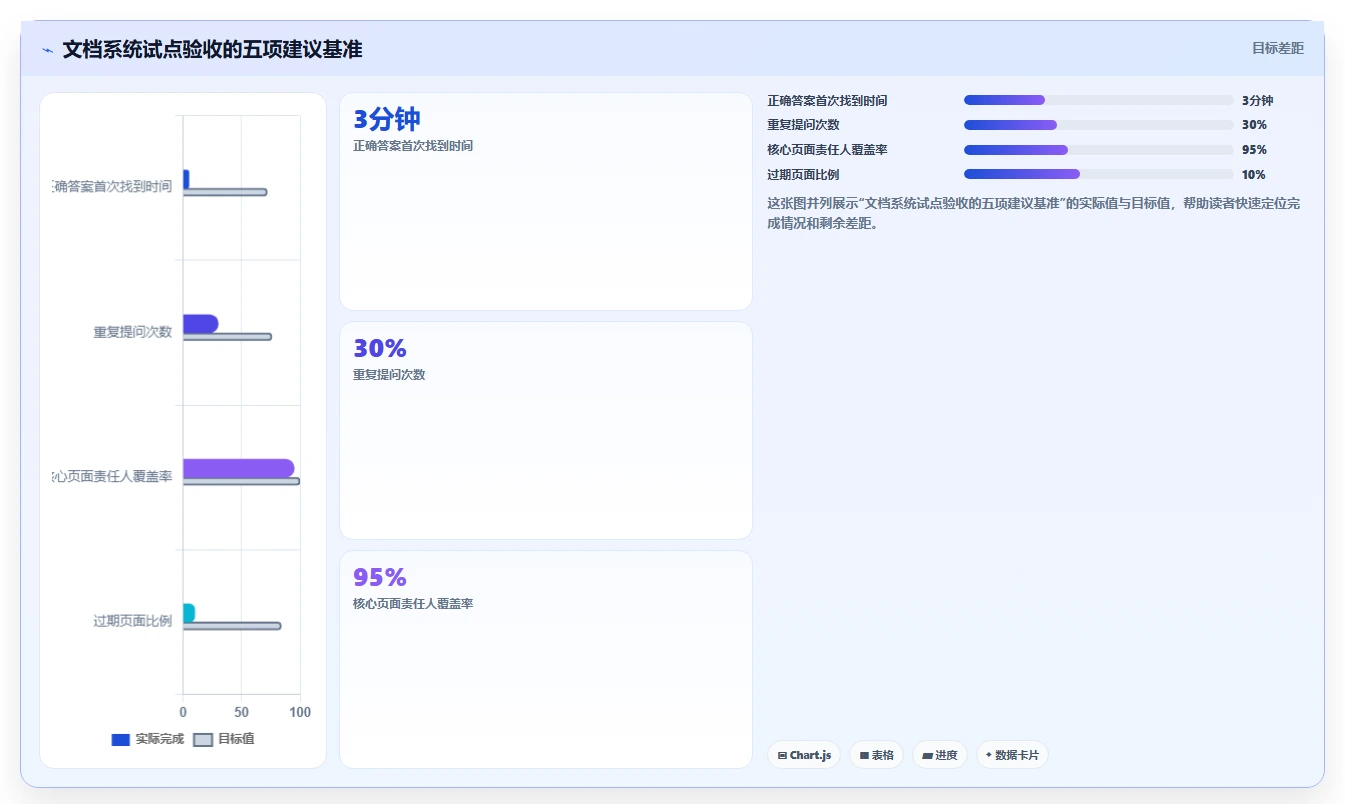Open the 30% data card
The width and height of the screenshot is (1345, 804).
click(546, 430)
